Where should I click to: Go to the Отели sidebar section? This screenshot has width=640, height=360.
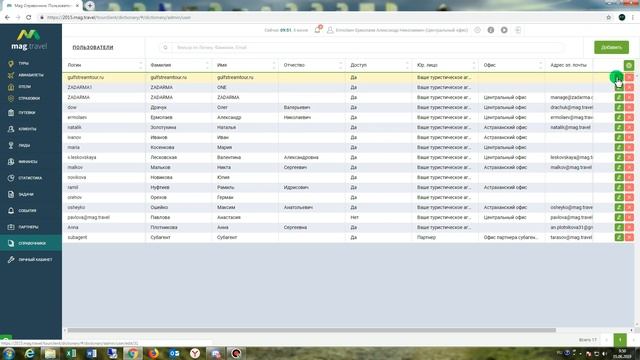pos(24,87)
